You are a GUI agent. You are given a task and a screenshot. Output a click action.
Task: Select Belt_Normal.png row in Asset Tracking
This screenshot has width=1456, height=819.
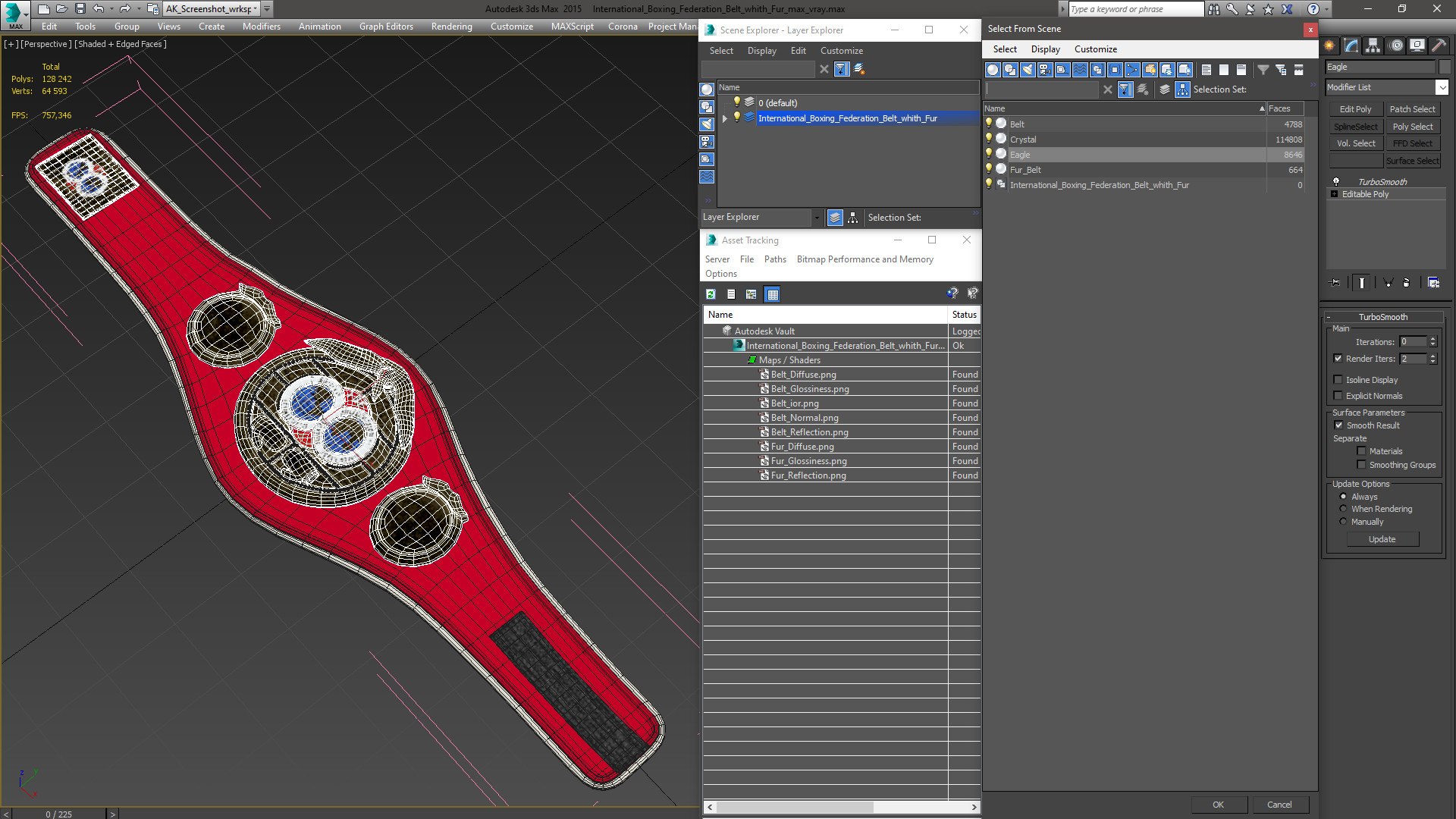coord(842,418)
